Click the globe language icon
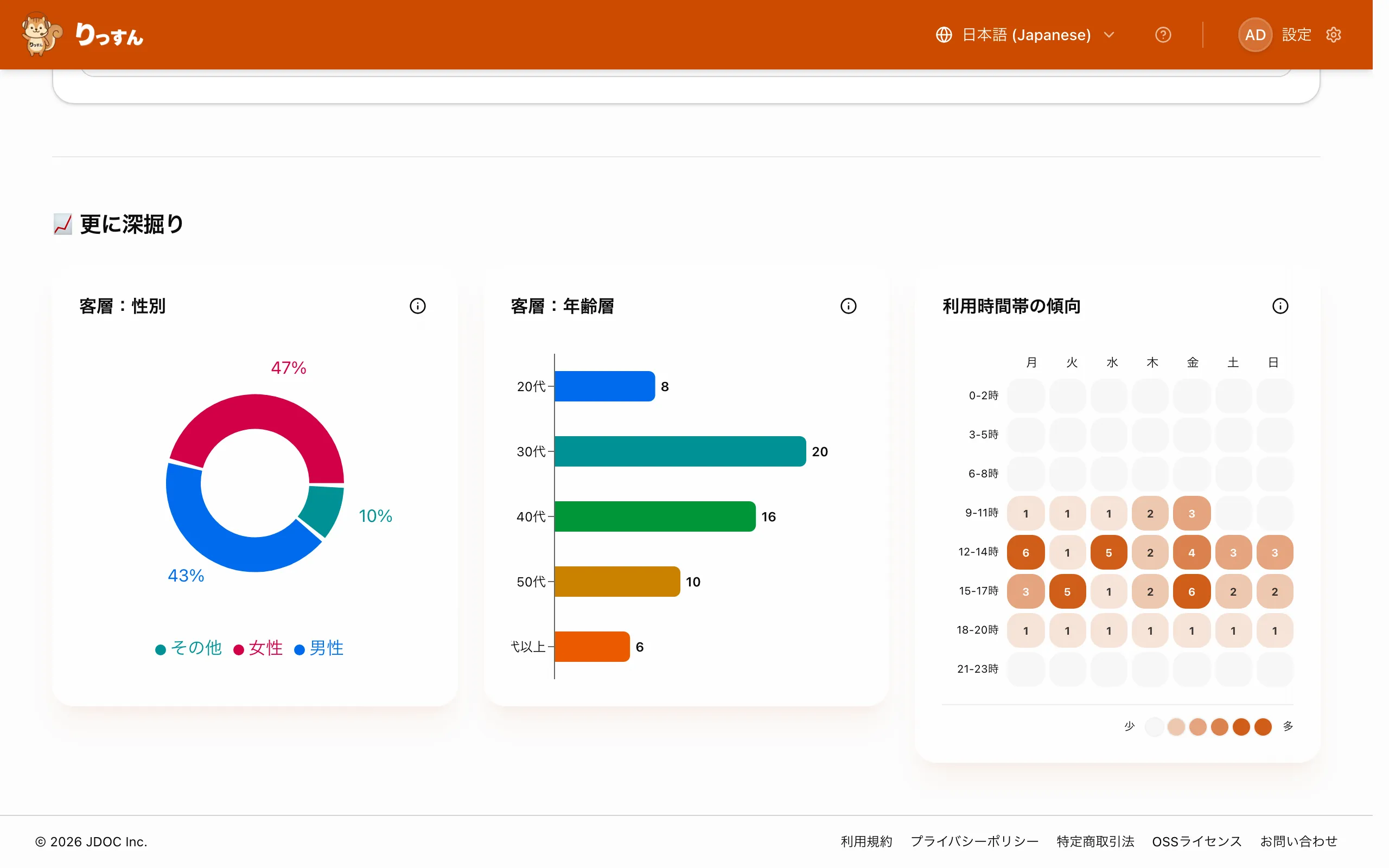This screenshot has width=1389, height=868. point(944,35)
